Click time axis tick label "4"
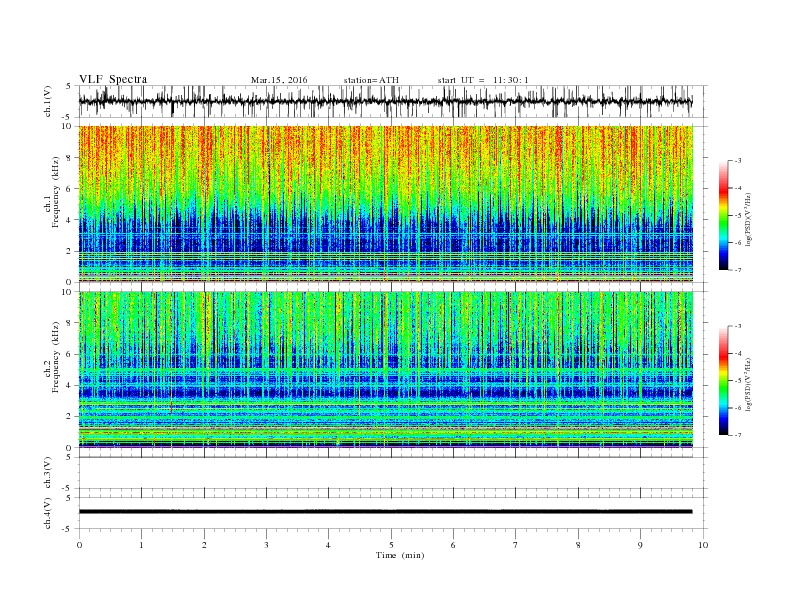This screenshot has height=612, width=792. pos(329,545)
